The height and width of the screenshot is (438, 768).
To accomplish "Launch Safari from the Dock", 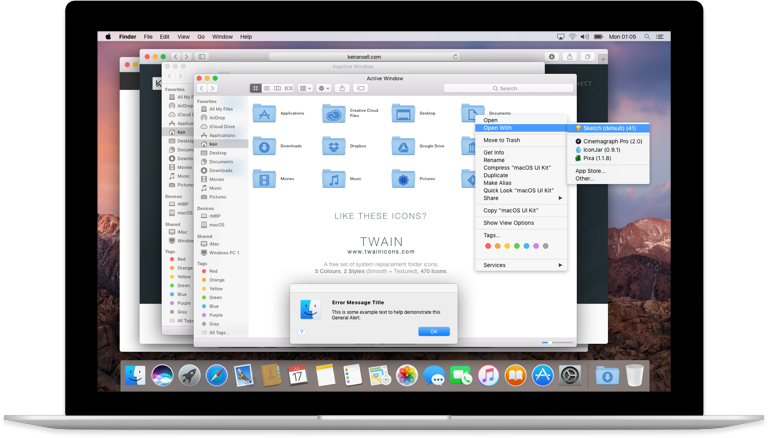I will 216,376.
